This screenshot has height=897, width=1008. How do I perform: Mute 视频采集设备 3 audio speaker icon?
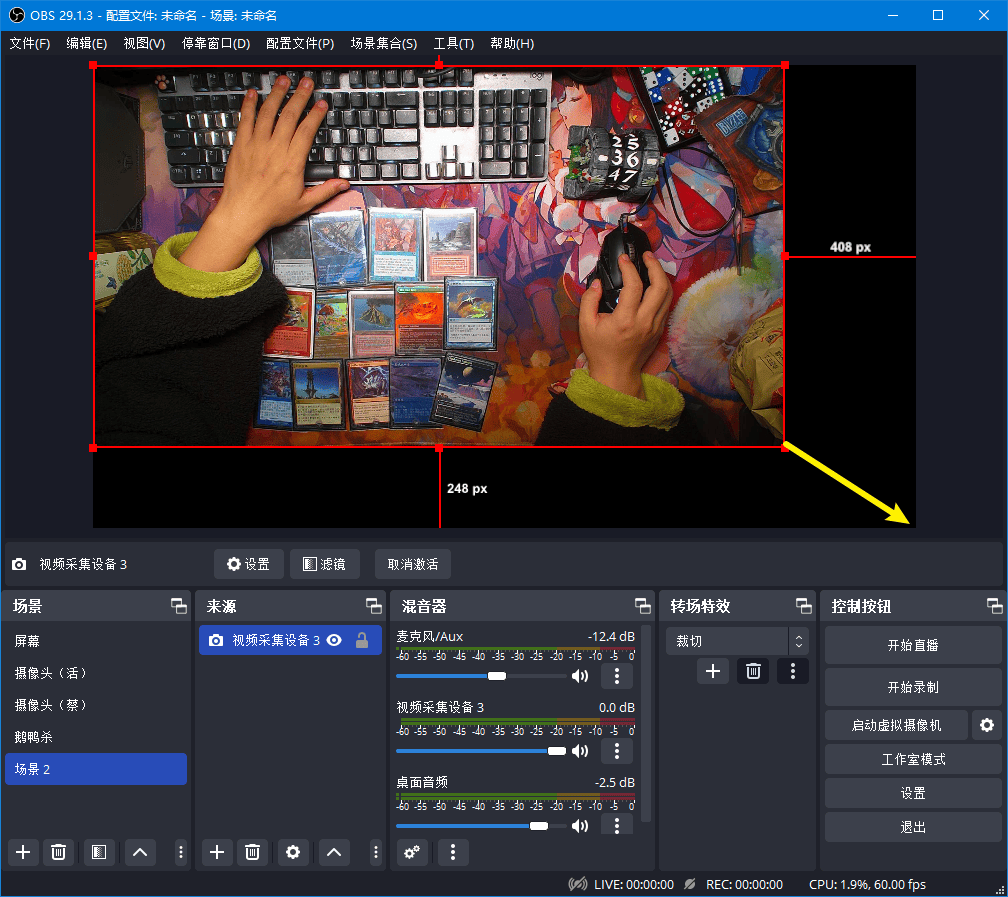pyautogui.click(x=580, y=751)
